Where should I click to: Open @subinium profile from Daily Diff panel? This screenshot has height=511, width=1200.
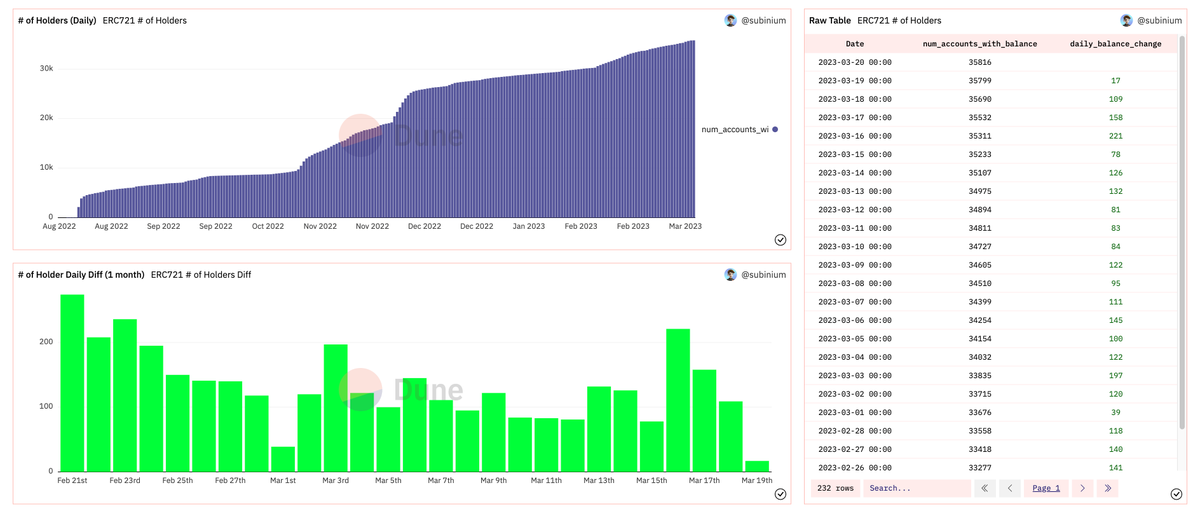(763, 274)
